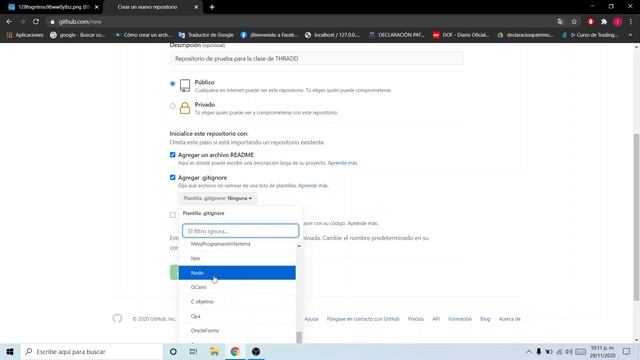Choose Opa from the .gitignore template list
Screen dimensions: 640x360
pos(237,316)
